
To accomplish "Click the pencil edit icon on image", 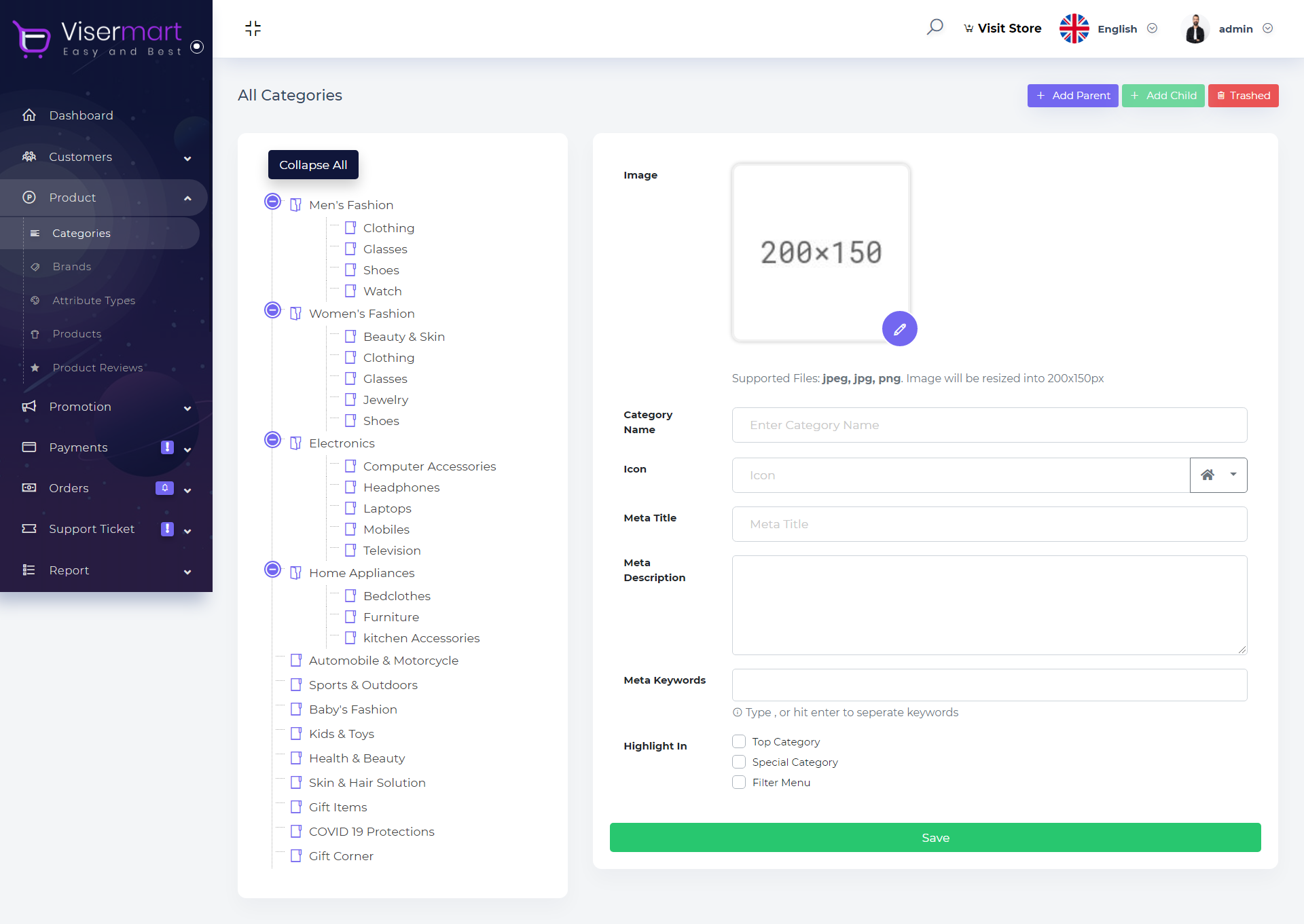I will [899, 329].
